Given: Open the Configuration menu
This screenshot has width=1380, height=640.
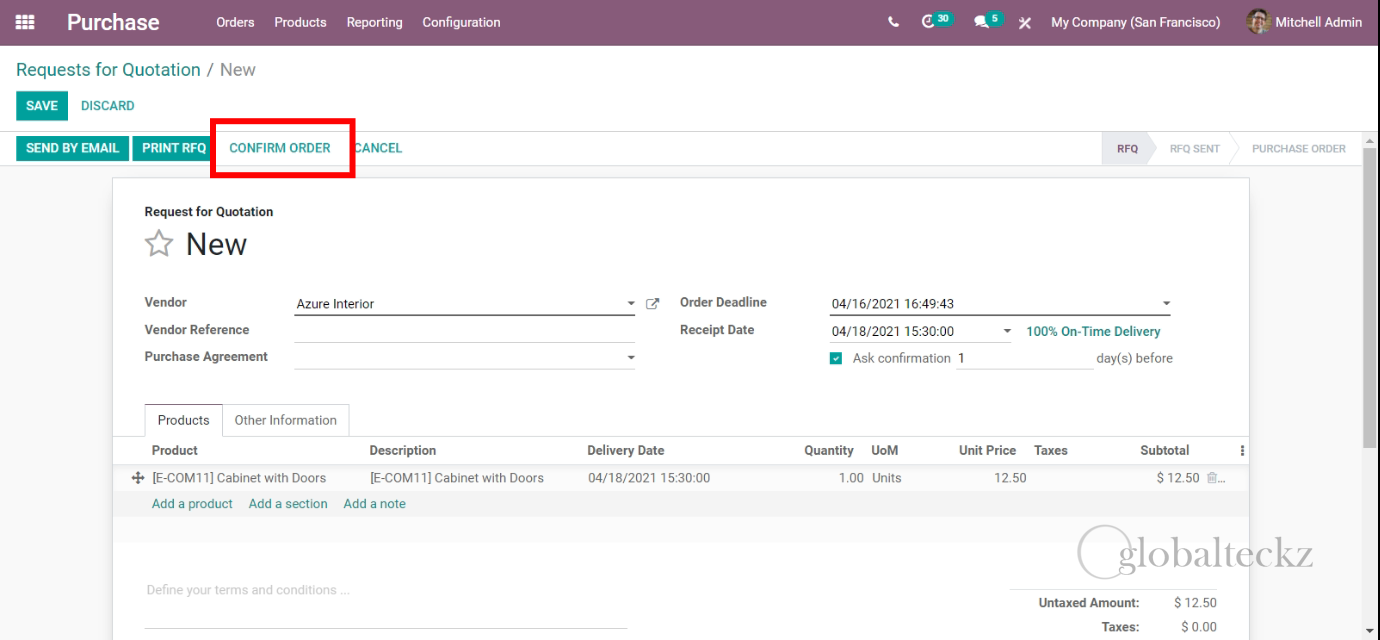Looking at the screenshot, I should tap(461, 22).
